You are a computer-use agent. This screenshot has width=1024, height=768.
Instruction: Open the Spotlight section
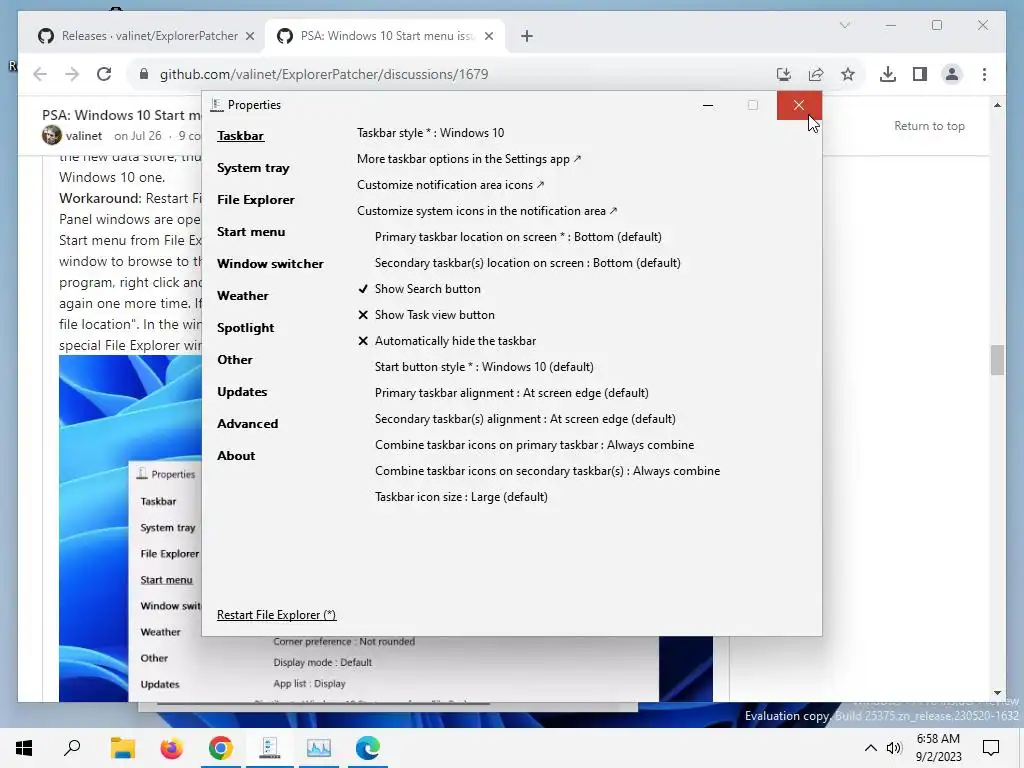pyautogui.click(x=245, y=328)
